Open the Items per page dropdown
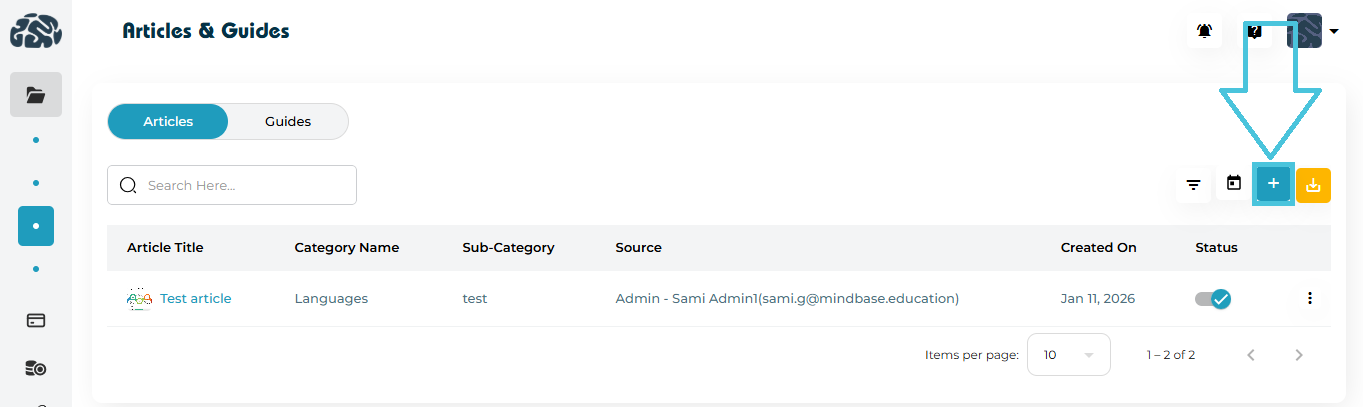Image resolution: width=1363 pixels, height=407 pixels. (1068, 355)
